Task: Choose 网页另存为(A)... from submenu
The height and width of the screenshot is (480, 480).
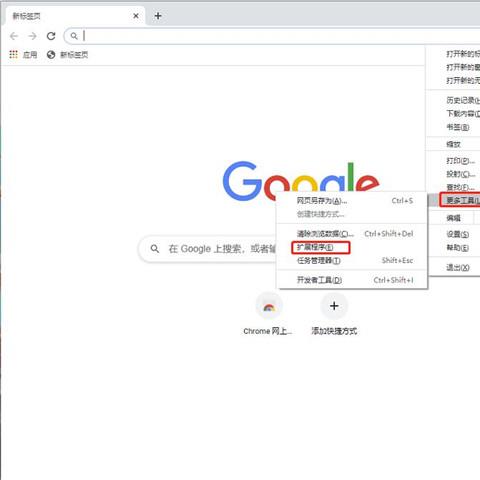Action: 353,201
